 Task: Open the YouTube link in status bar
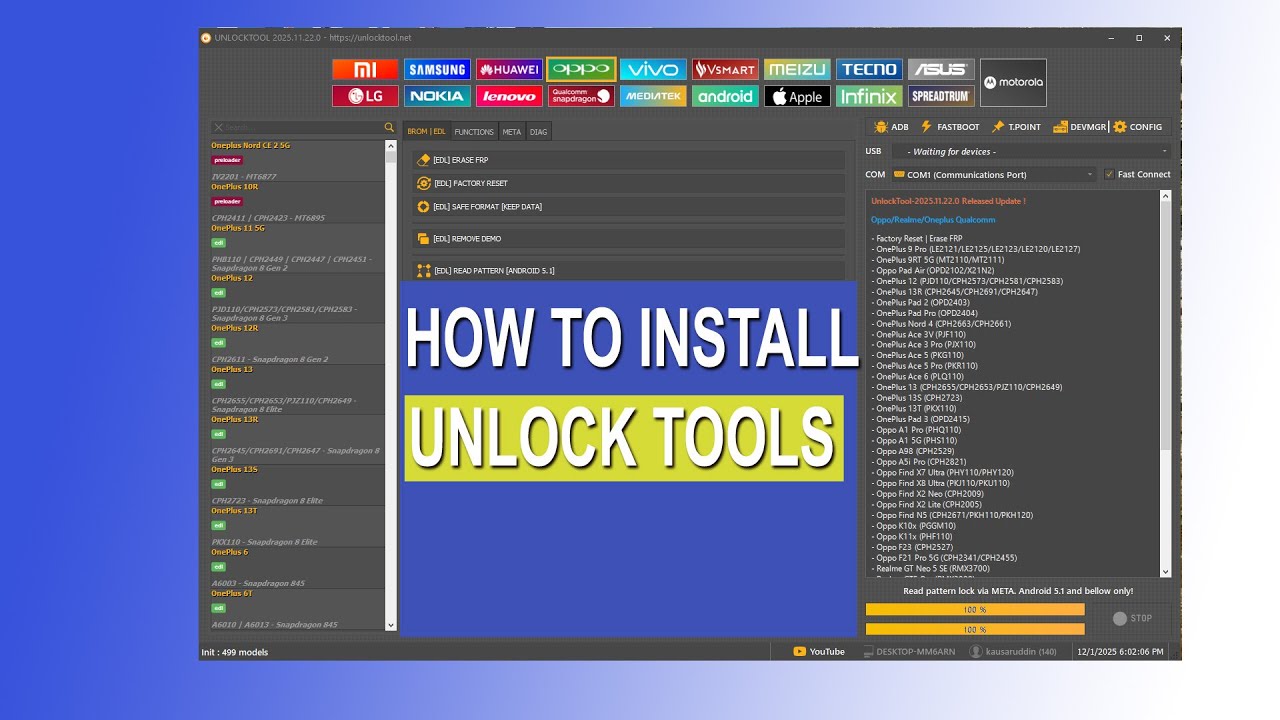pyautogui.click(x=819, y=651)
